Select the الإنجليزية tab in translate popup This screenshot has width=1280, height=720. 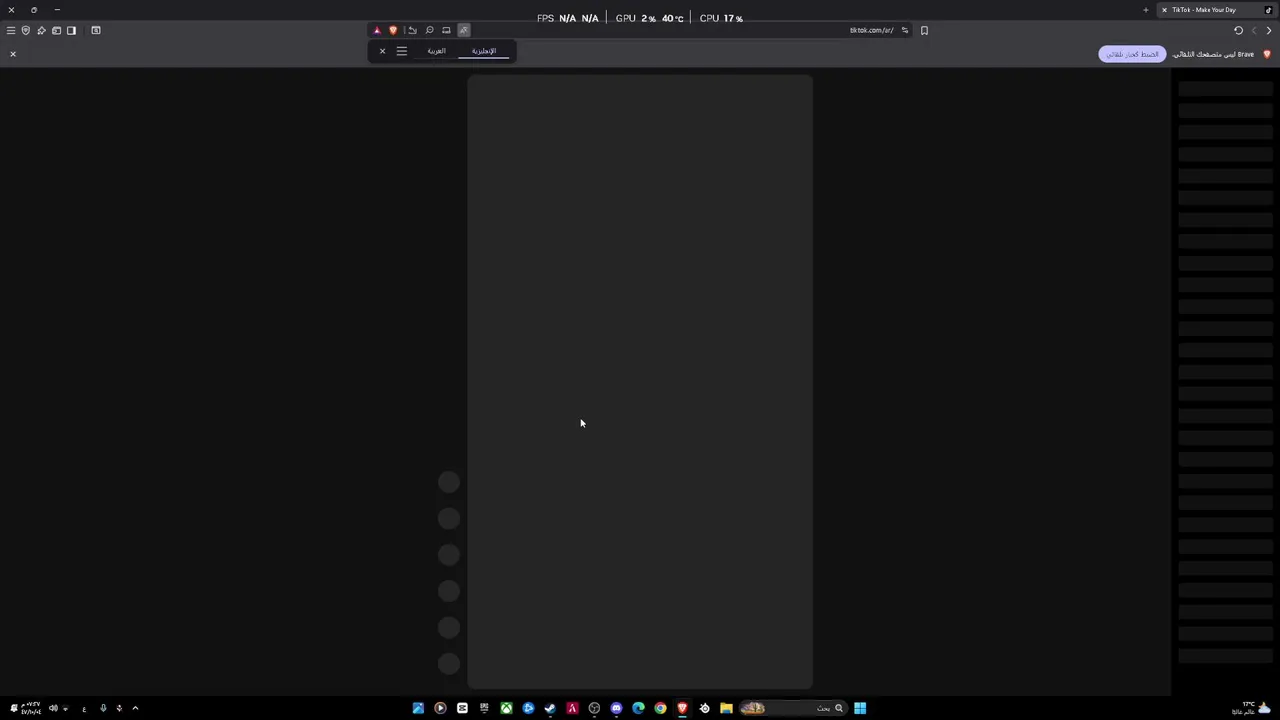pos(484,51)
